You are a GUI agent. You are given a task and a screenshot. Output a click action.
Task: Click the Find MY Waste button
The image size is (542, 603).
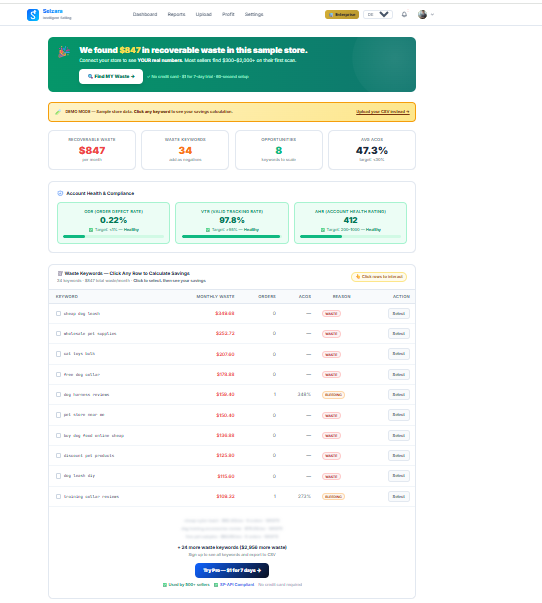click(x=111, y=77)
